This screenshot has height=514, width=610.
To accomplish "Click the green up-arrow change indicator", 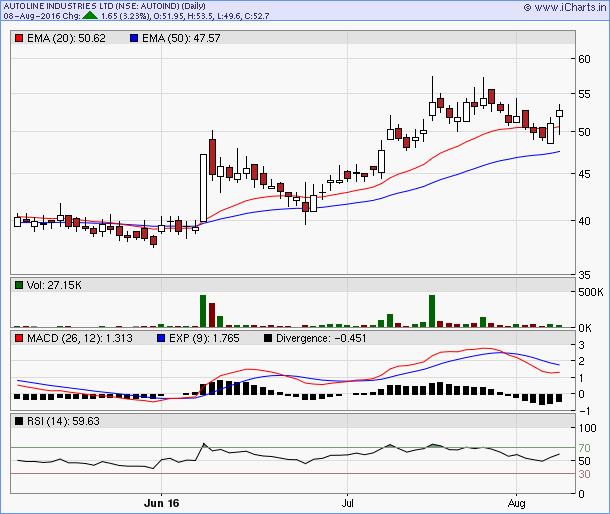I will click(x=90, y=16).
